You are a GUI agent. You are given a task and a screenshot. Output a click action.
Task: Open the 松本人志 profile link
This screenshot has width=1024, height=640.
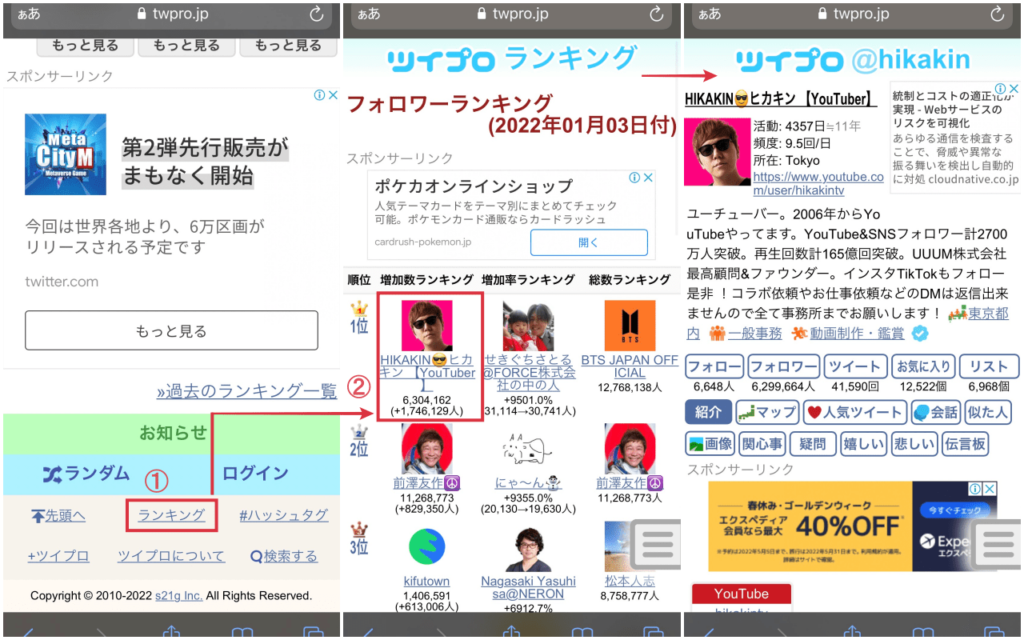pos(630,581)
